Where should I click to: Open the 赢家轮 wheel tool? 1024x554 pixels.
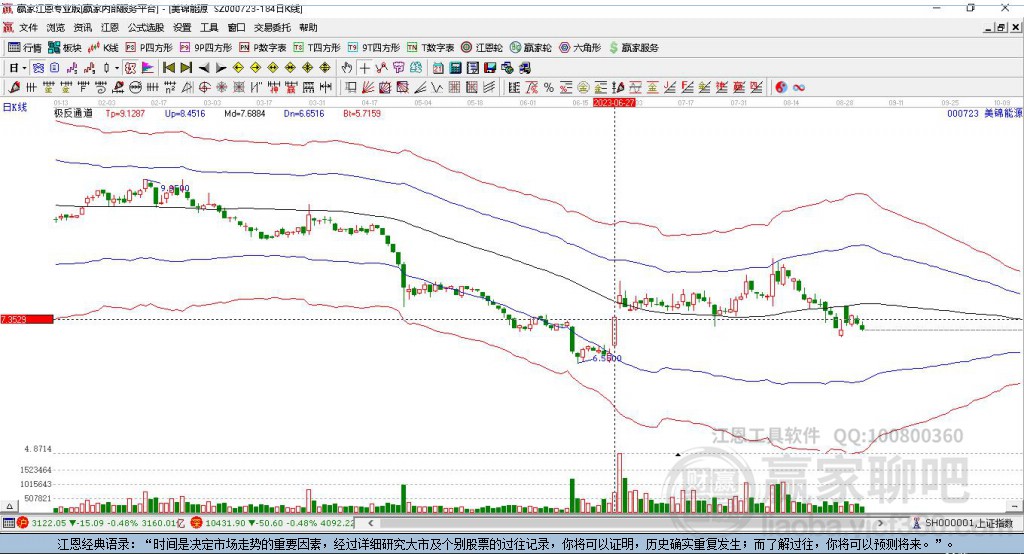(530, 48)
